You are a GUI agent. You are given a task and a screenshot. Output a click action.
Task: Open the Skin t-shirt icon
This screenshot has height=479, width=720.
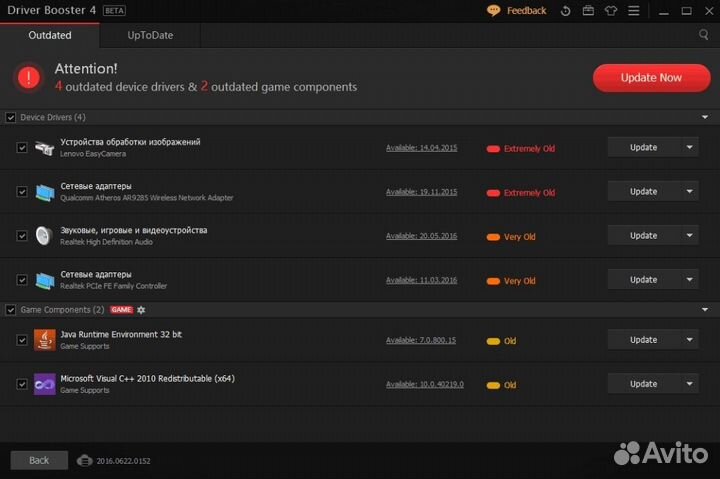(611, 11)
